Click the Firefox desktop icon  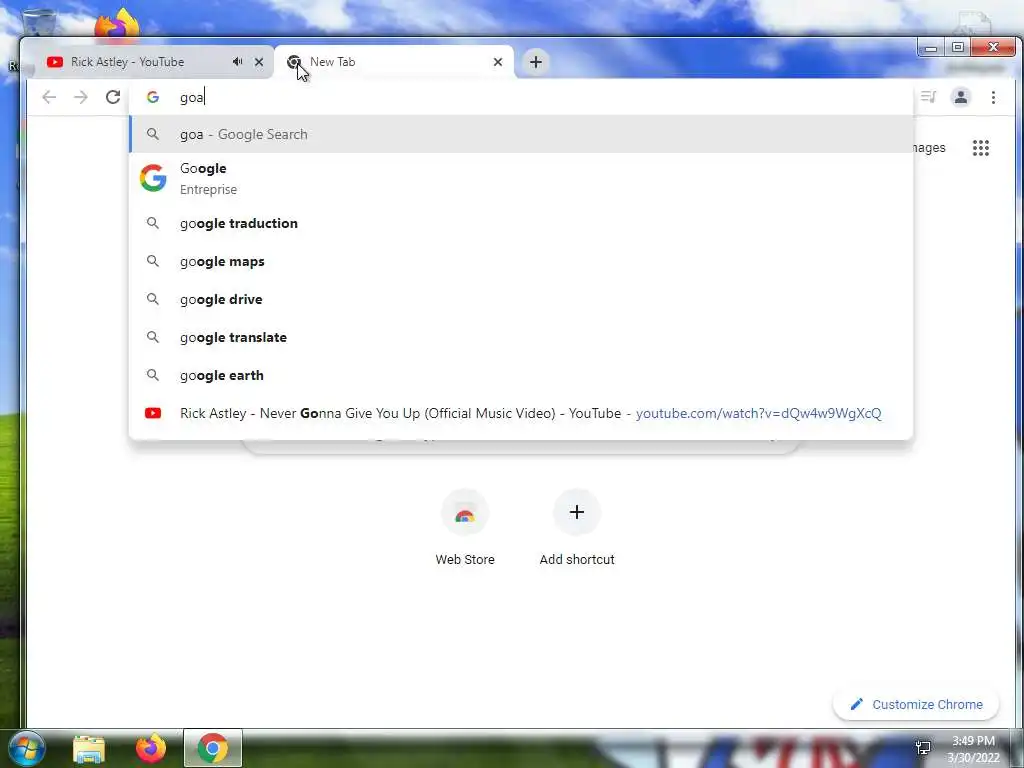click(x=117, y=23)
